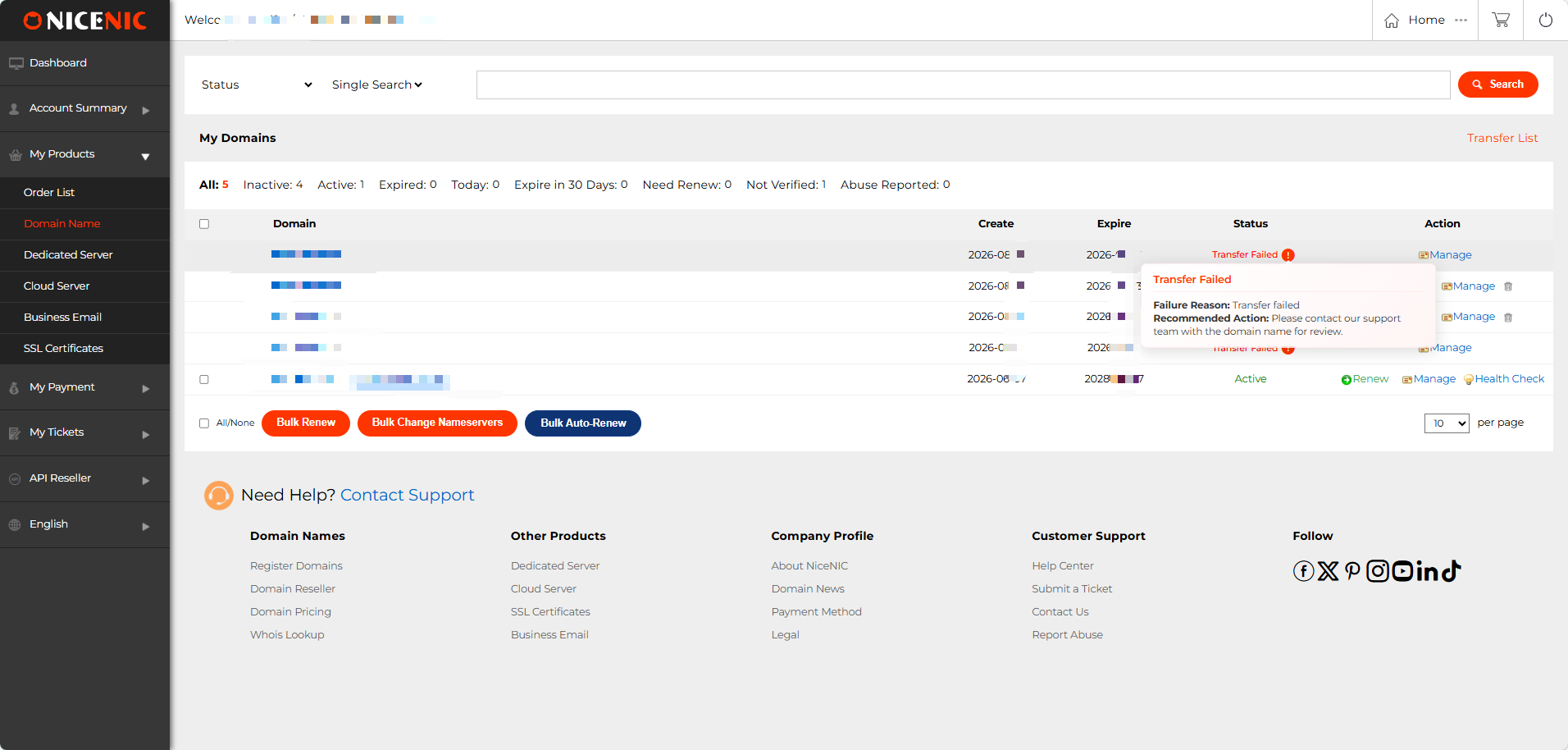Expand the English language menu
Screen dimensions: 1568x750
pyautogui.click(x=84, y=525)
